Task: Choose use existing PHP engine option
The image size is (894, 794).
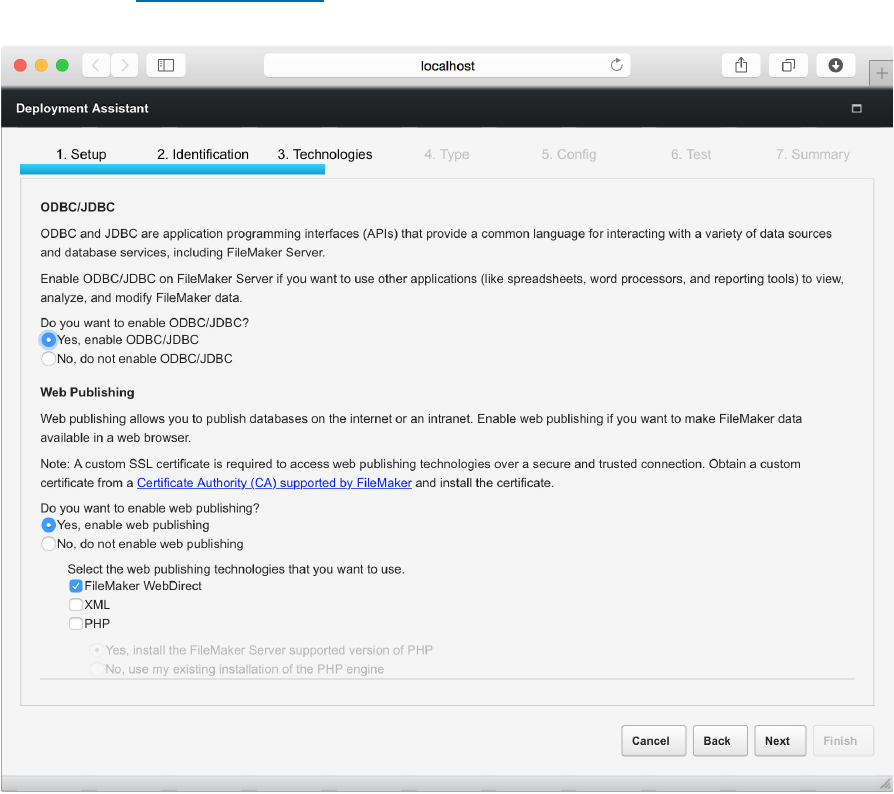Action: 97,669
